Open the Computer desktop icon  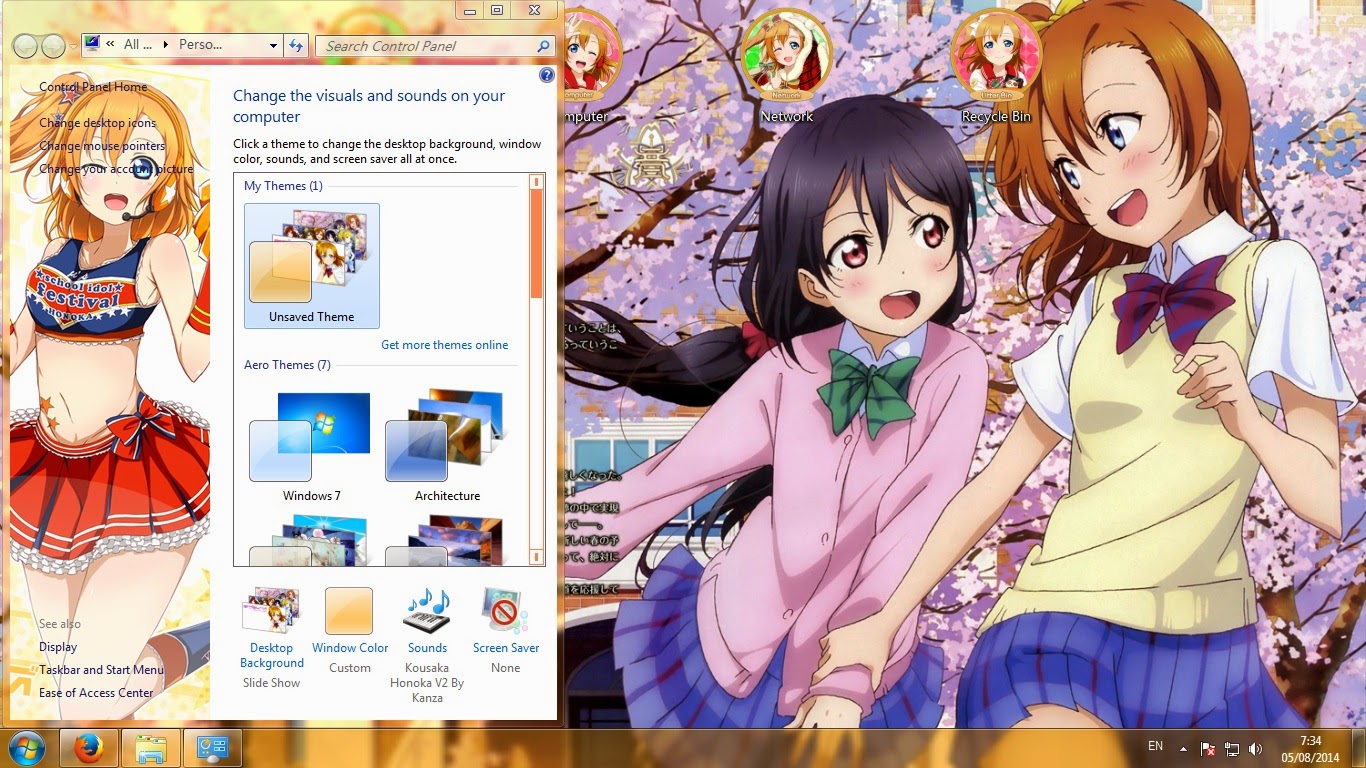590,68
